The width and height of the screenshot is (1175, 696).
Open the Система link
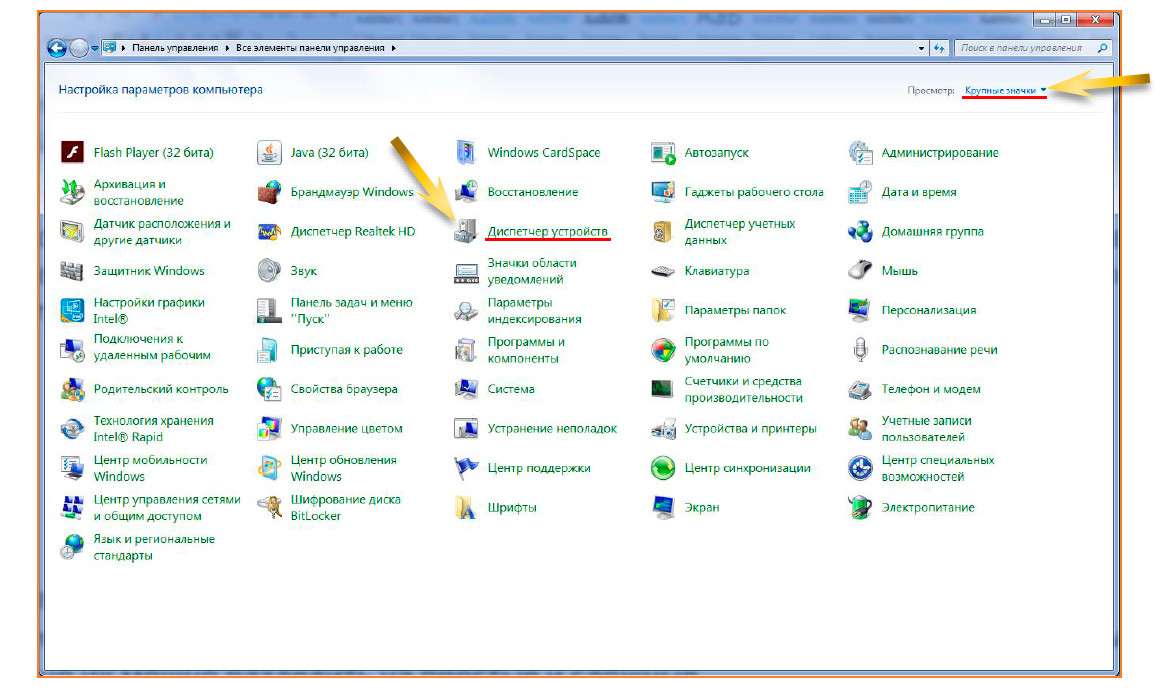click(x=510, y=389)
